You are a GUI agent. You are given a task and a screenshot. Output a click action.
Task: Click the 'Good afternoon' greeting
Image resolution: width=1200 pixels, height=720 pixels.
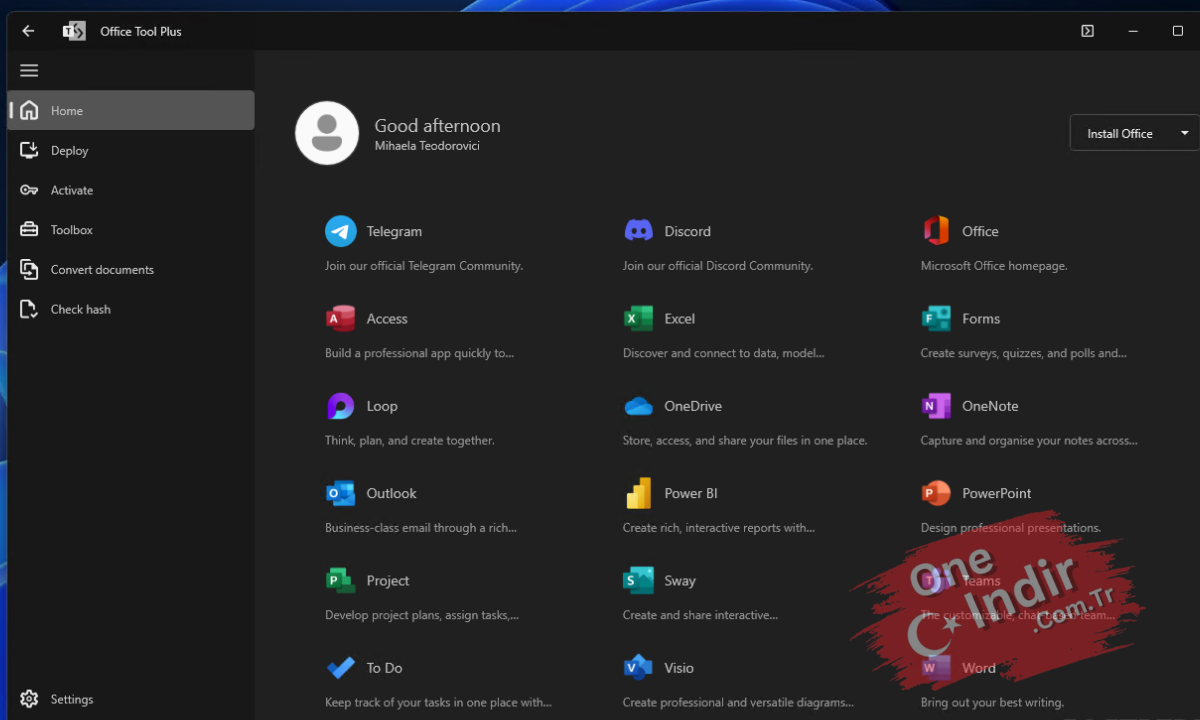(x=437, y=126)
